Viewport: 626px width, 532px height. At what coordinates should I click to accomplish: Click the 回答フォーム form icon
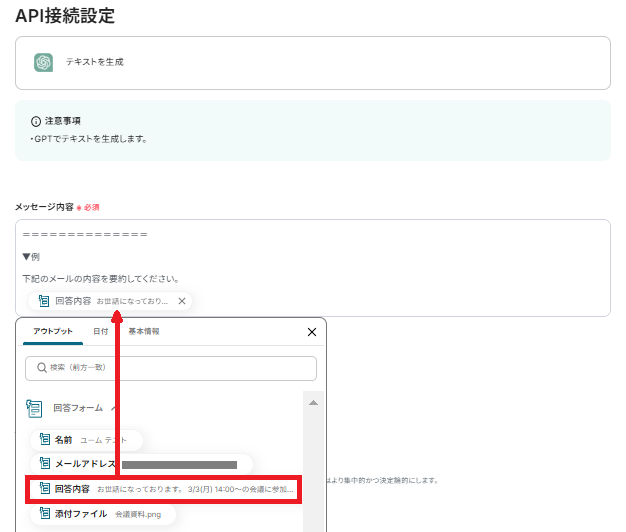click(34, 408)
